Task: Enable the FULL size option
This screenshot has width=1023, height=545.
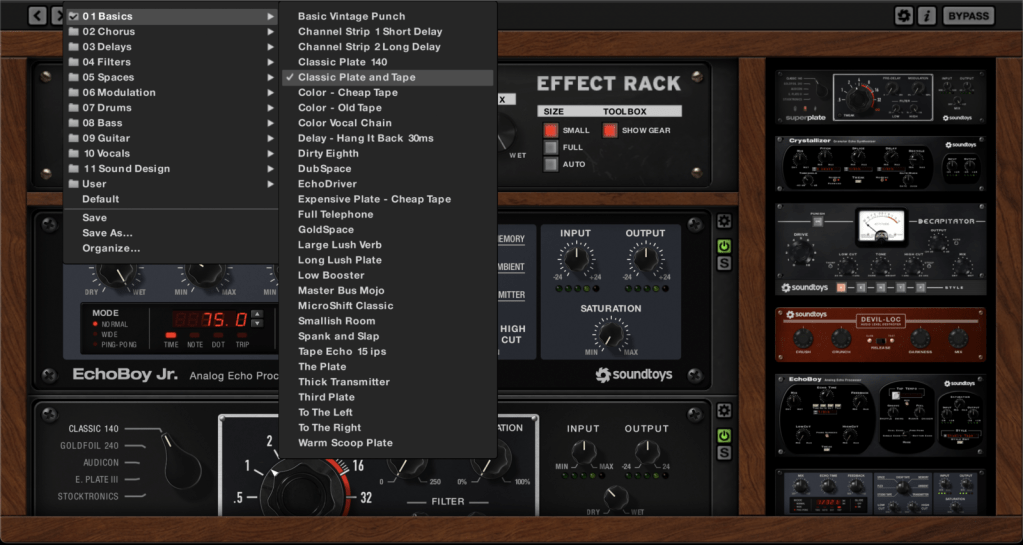Action: 550,147
